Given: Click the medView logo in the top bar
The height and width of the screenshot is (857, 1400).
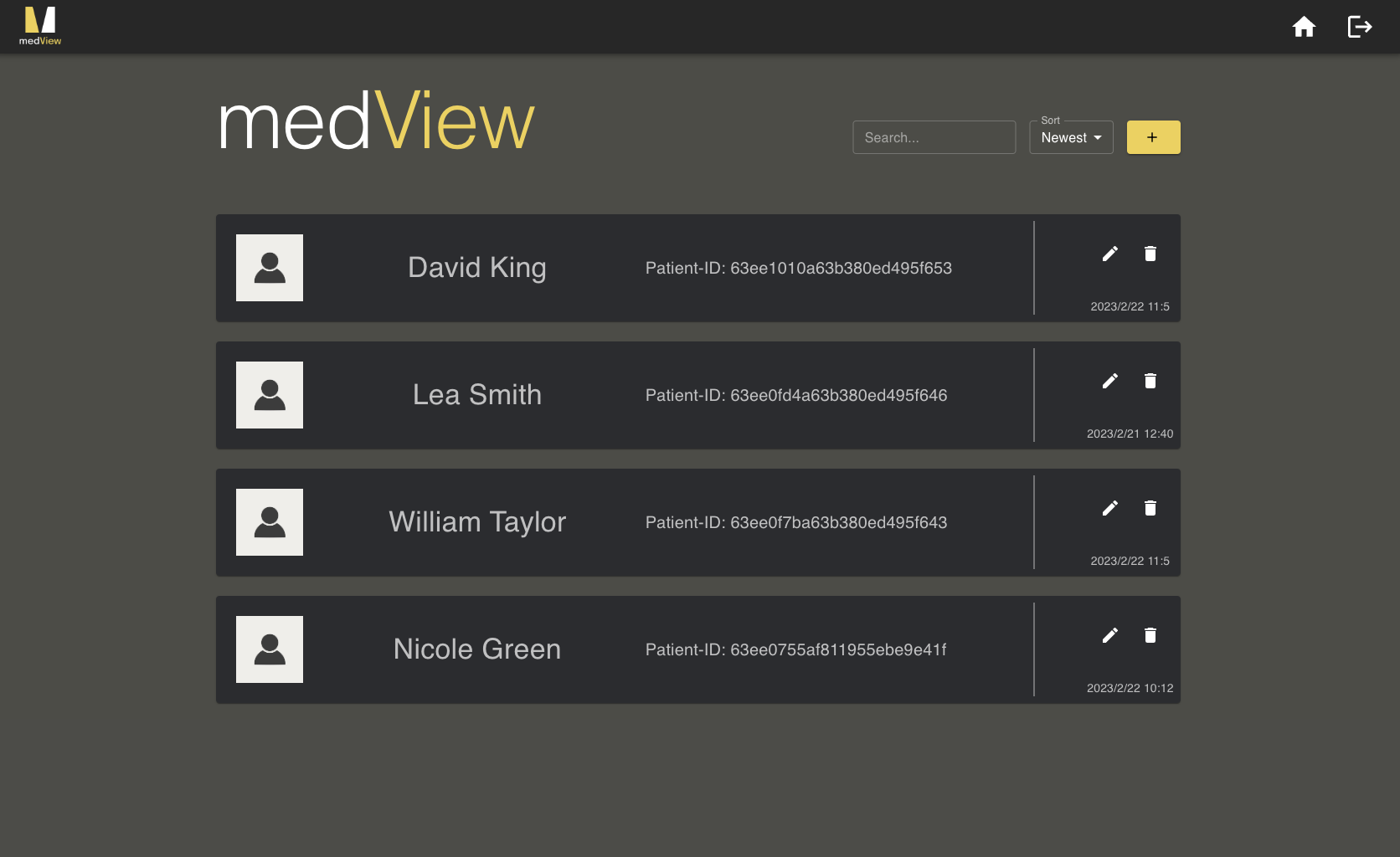Looking at the screenshot, I should (39, 25).
